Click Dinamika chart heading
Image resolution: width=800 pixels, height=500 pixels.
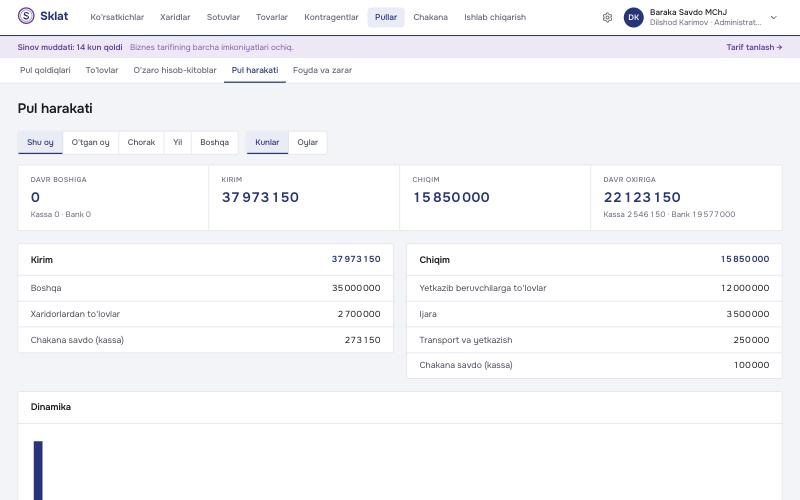[x=51, y=407]
